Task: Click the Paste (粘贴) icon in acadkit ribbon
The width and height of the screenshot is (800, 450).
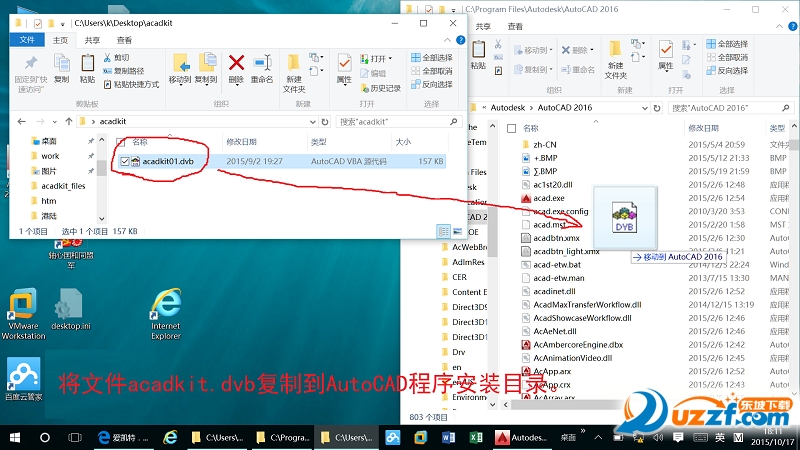Action: point(87,68)
